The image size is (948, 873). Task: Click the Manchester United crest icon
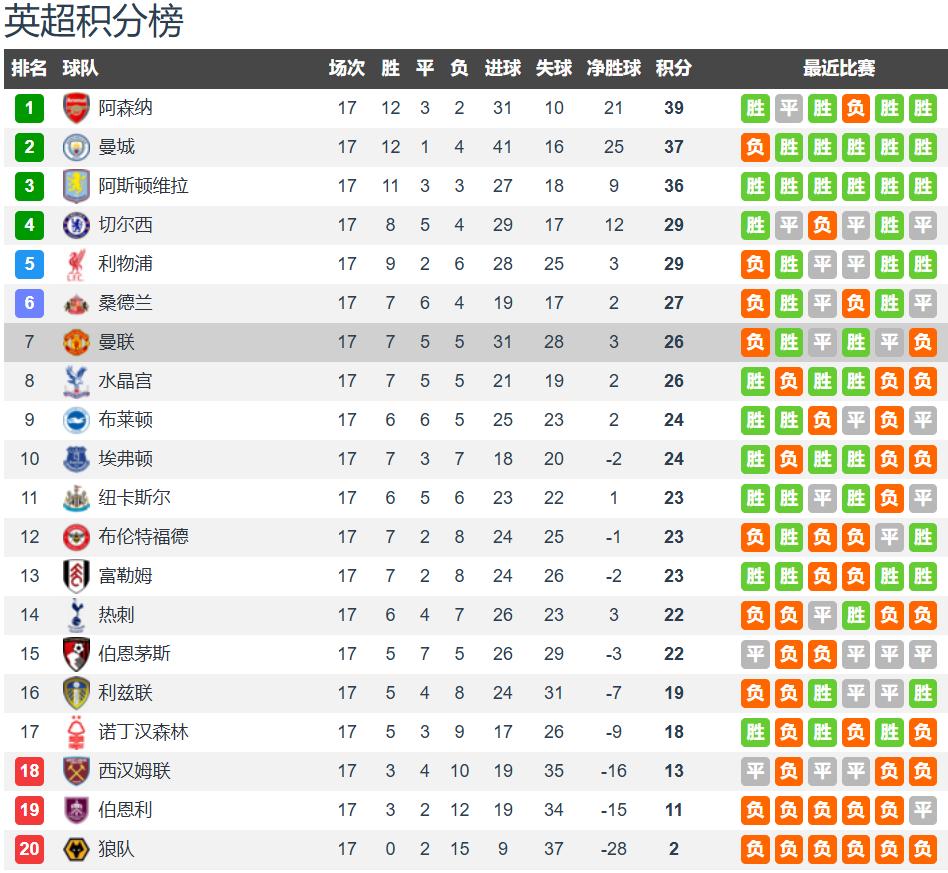pos(77,342)
